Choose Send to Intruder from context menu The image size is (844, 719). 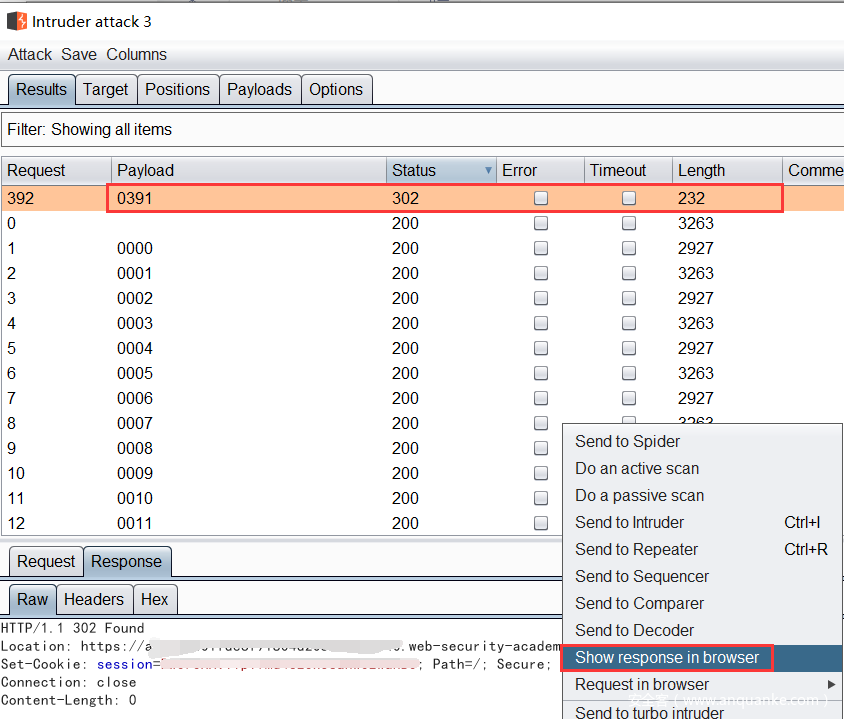[x=629, y=523]
